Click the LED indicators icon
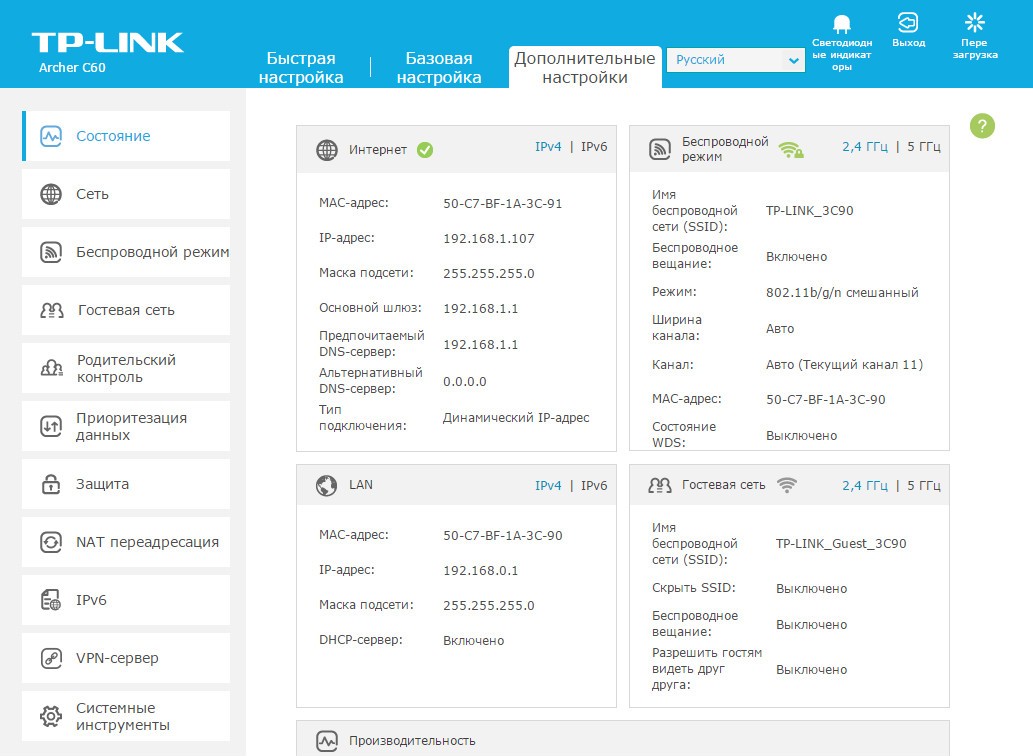The width and height of the screenshot is (1033, 756). [841, 24]
